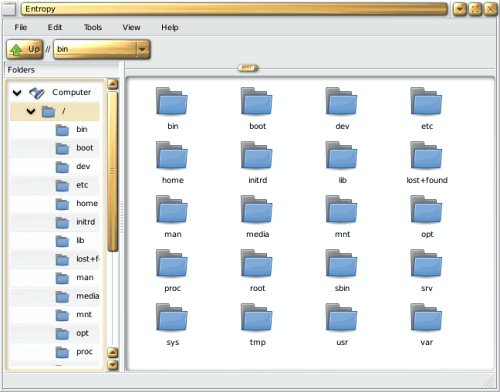
Task: Click the window menu icon left of Entropy title
Action: [9, 9]
